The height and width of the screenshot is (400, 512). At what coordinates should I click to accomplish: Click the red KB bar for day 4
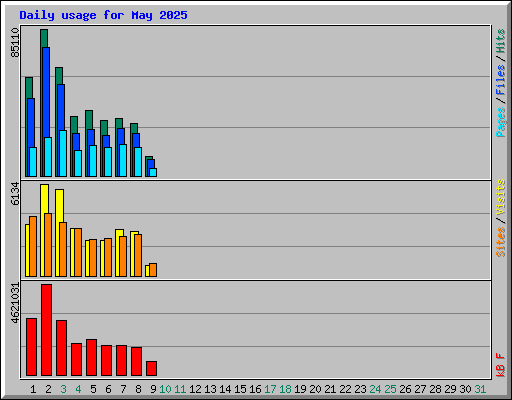click(77, 359)
